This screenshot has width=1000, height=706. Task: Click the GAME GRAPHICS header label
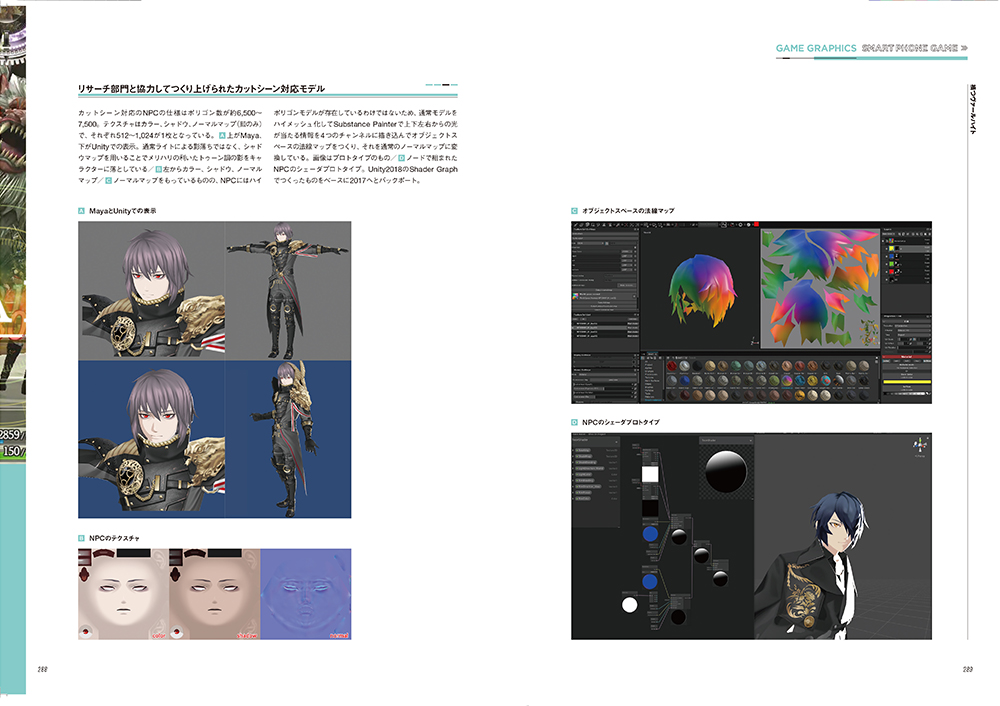coord(816,48)
